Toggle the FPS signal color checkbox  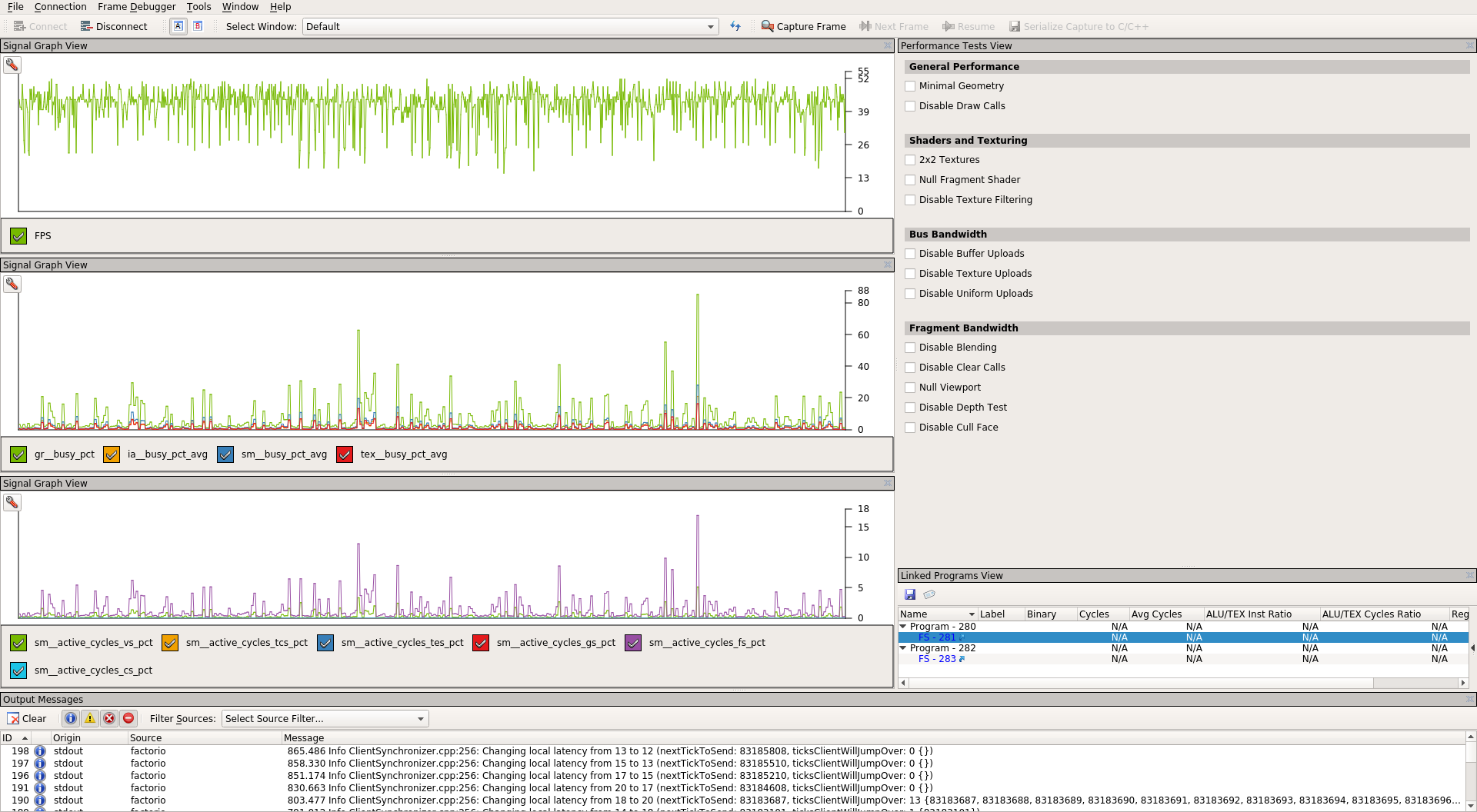click(18, 236)
